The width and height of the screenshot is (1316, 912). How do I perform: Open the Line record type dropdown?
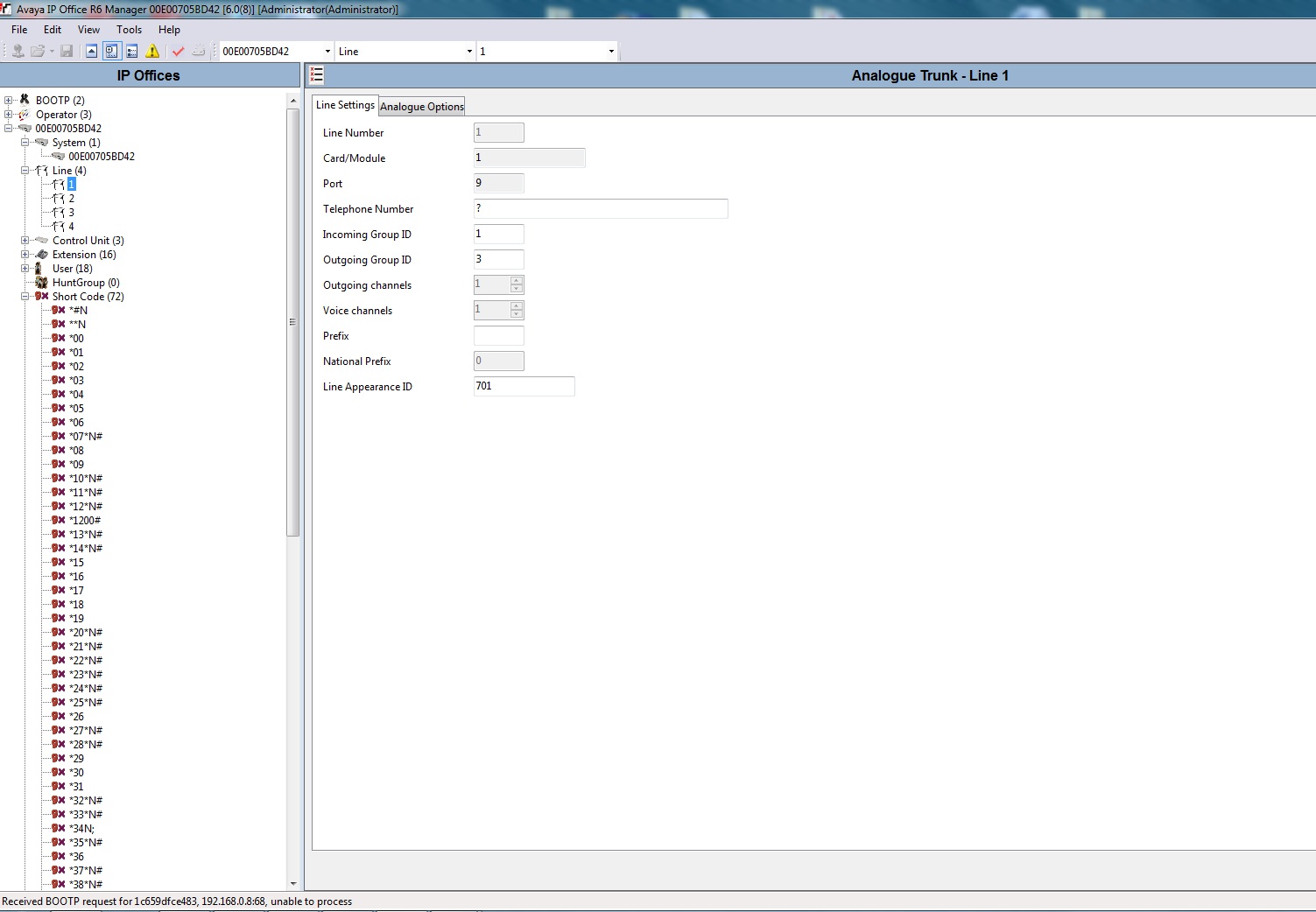click(x=469, y=52)
